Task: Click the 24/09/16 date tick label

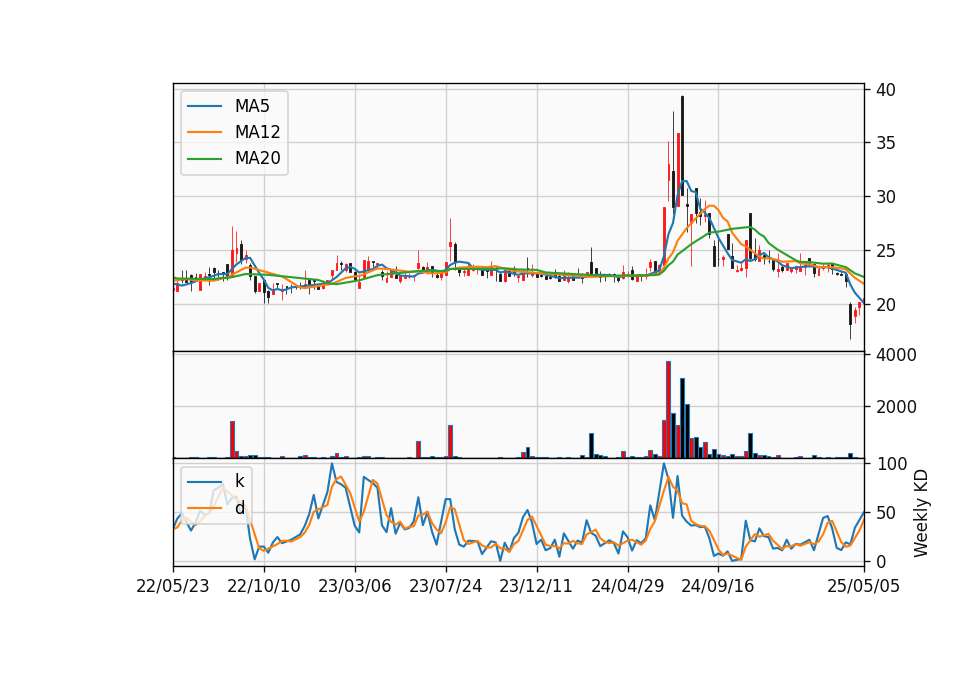Action: (x=718, y=586)
